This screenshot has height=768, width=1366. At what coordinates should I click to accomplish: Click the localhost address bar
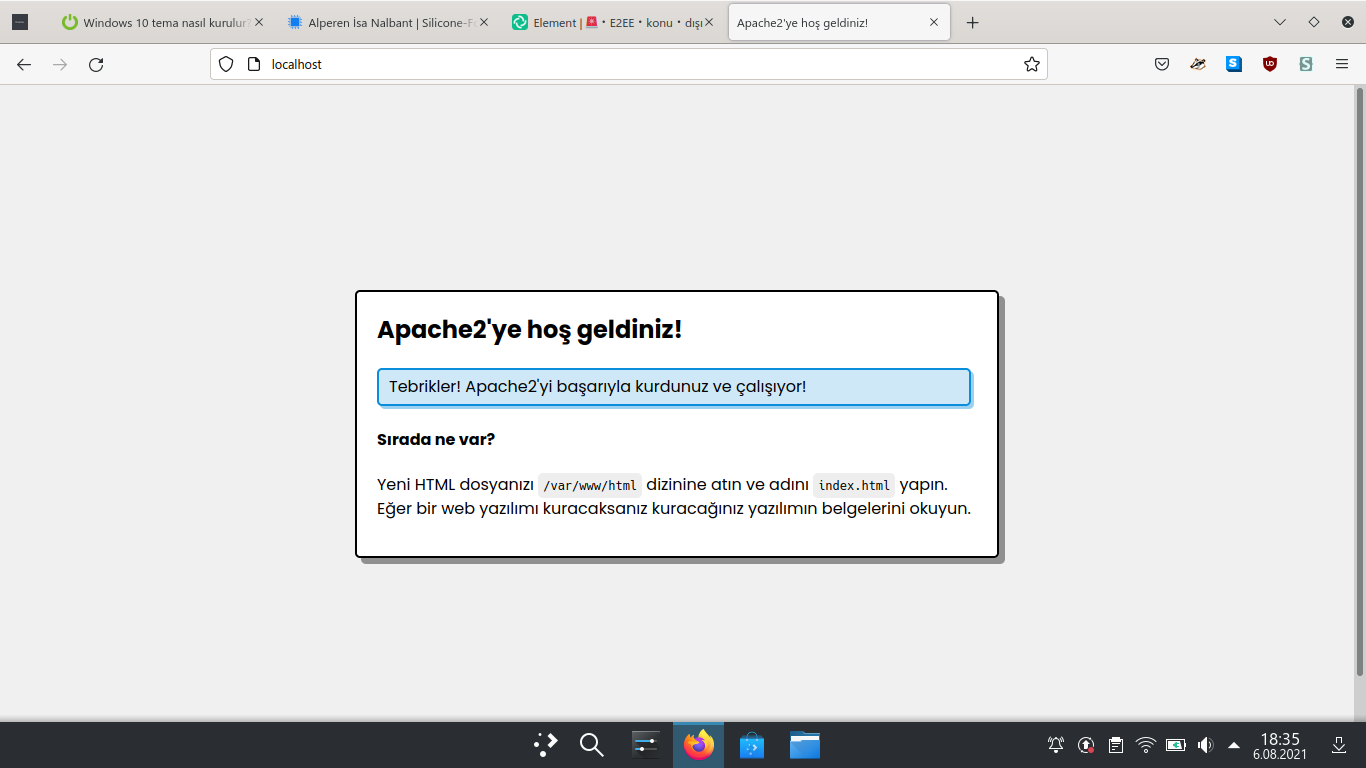[628, 64]
